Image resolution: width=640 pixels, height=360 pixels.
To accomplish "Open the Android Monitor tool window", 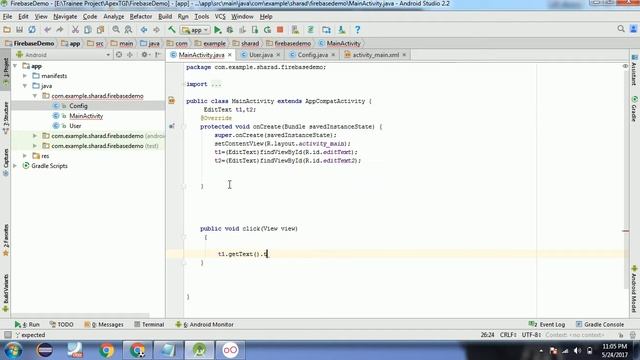I will 204,324.
